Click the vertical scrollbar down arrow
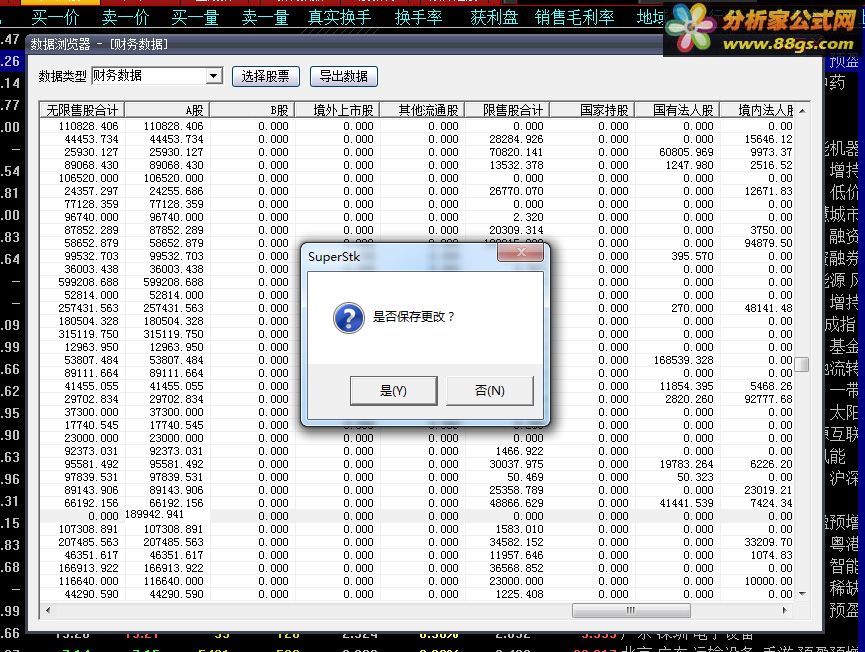The image size is (865, 652). (802, 594)
